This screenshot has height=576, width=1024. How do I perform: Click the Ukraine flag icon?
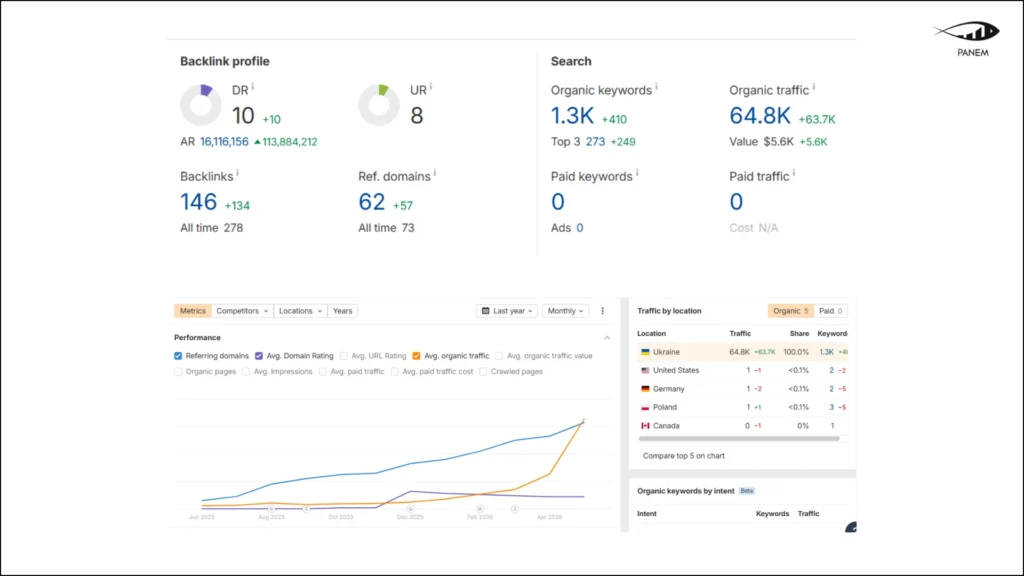645,352
